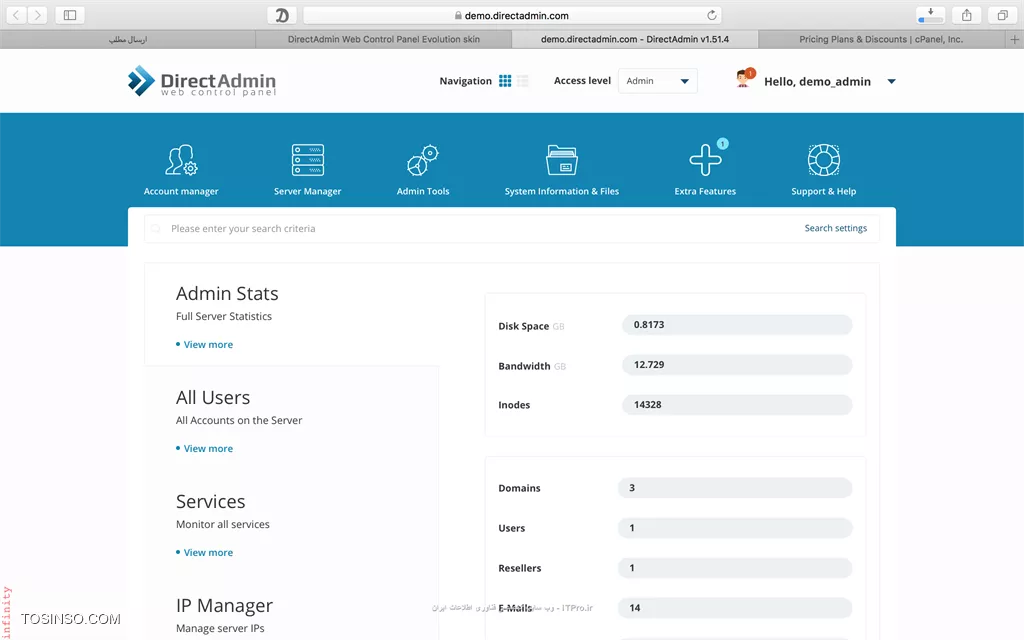Viewport: 1024px width, 640px height.
Task: Click the Full Server Statistics text
Action: pyautogui.click(x=223, y=316)
